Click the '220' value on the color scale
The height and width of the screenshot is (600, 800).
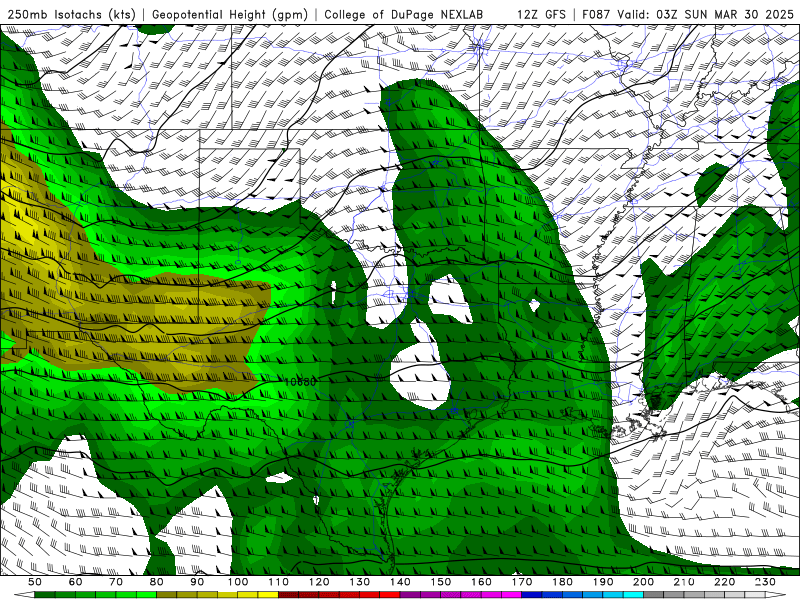(x=724, y=582)
